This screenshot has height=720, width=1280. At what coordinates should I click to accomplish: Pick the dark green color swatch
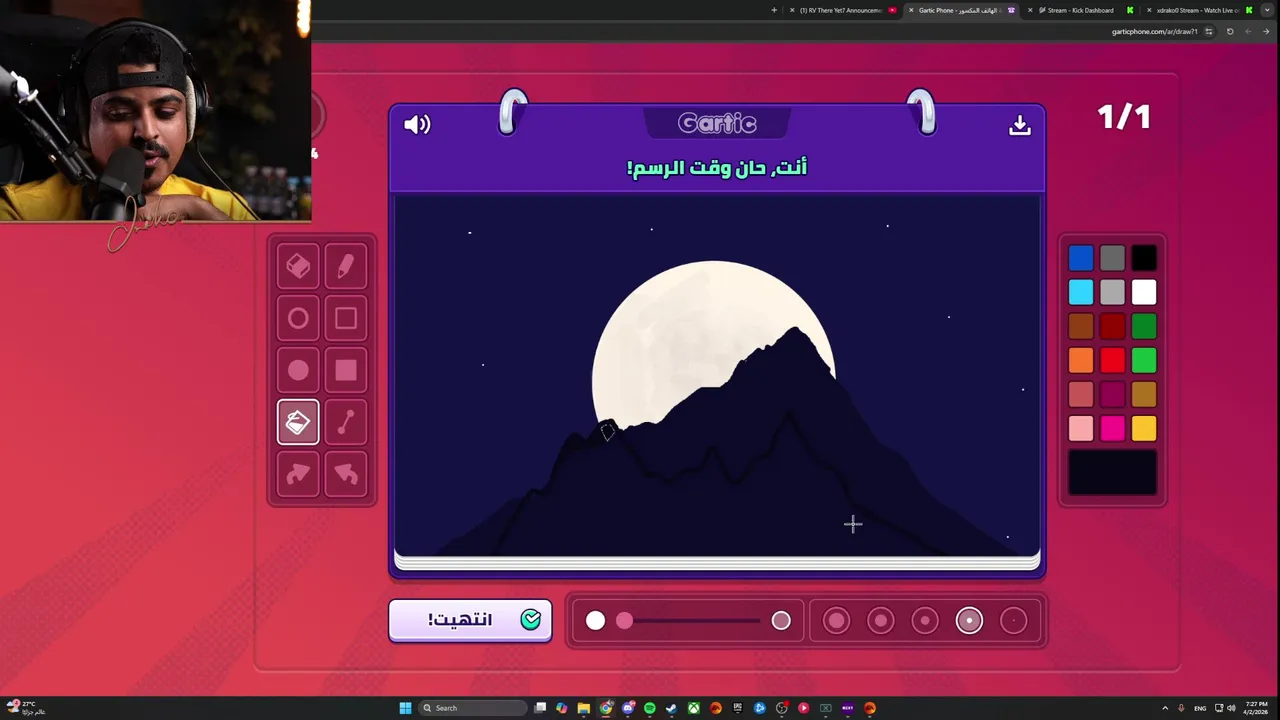(x=1144, y=326)
